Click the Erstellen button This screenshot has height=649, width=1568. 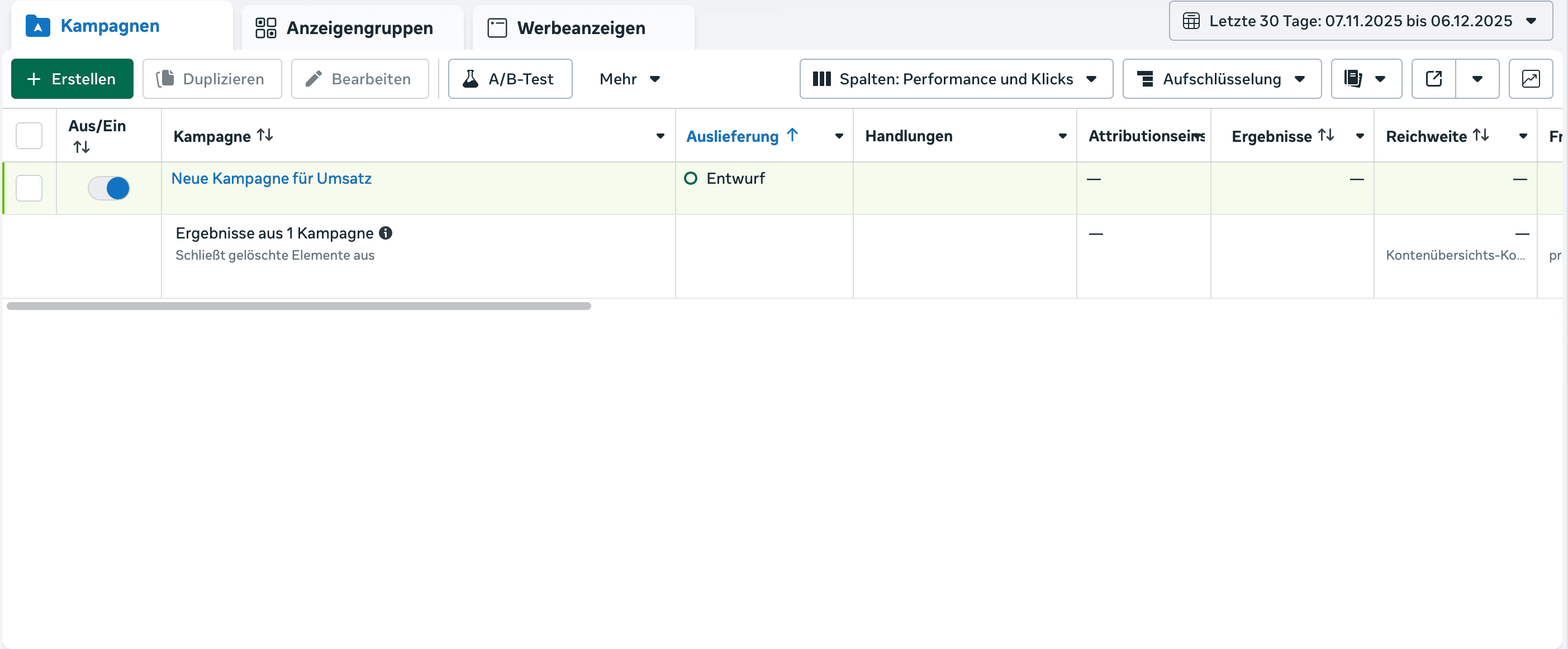(x=71, y=78)
